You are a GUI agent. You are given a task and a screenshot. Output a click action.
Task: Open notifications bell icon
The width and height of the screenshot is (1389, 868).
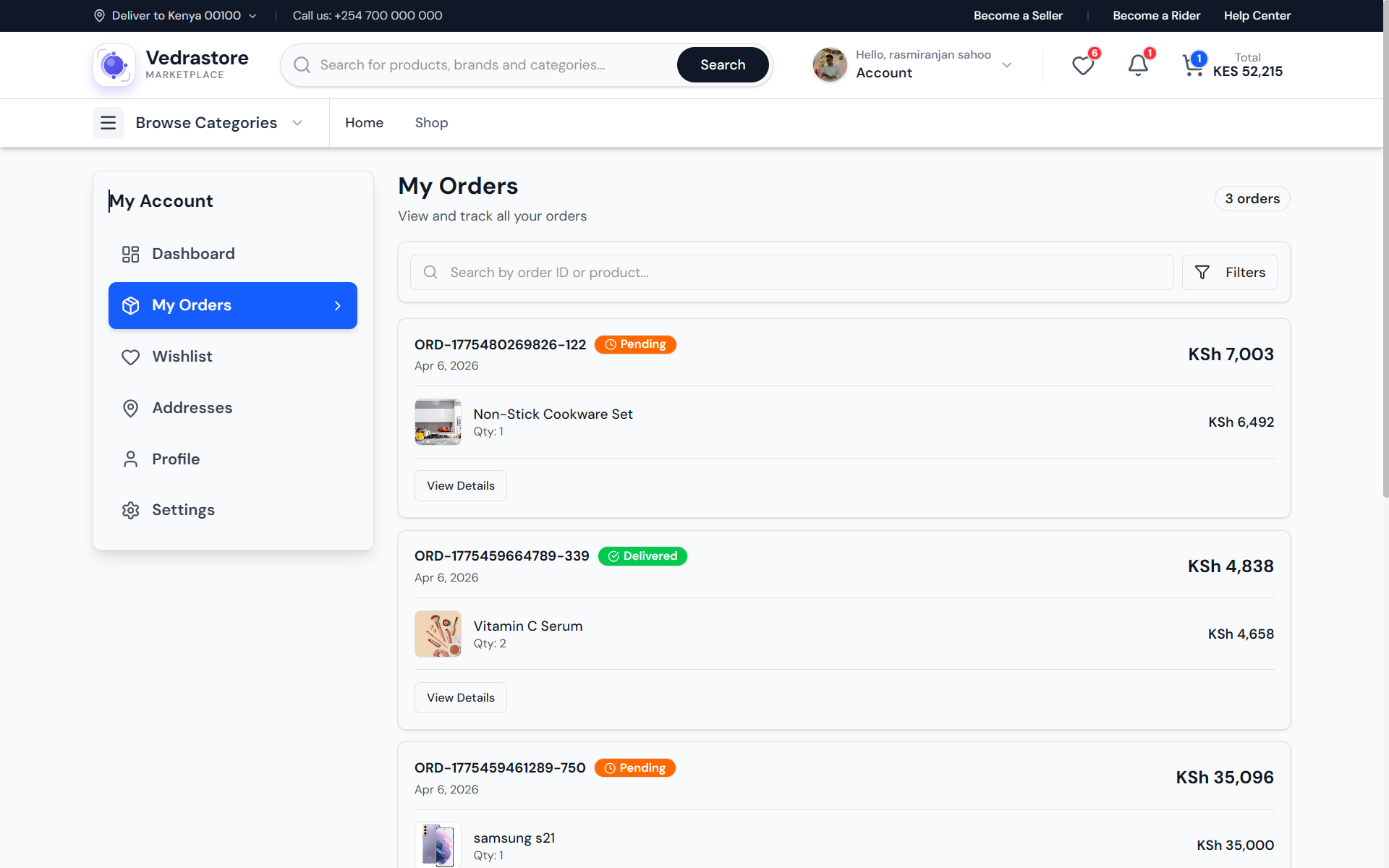point(1138,66)
